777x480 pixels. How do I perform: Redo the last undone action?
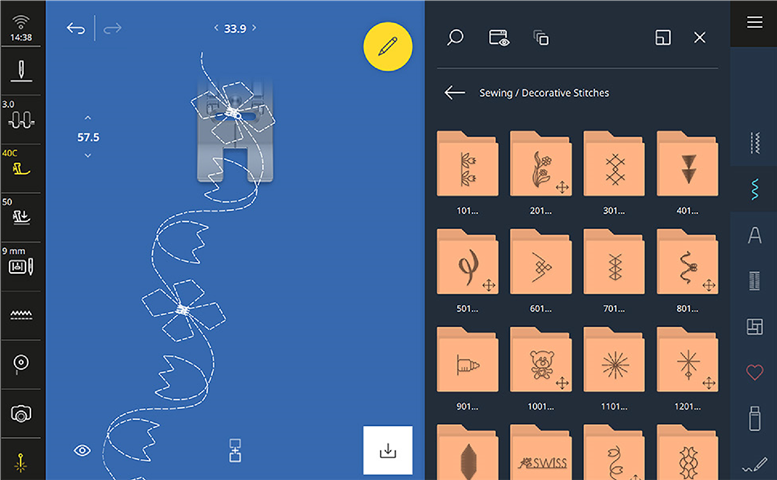pyautogui.click(x=112, y=28)
